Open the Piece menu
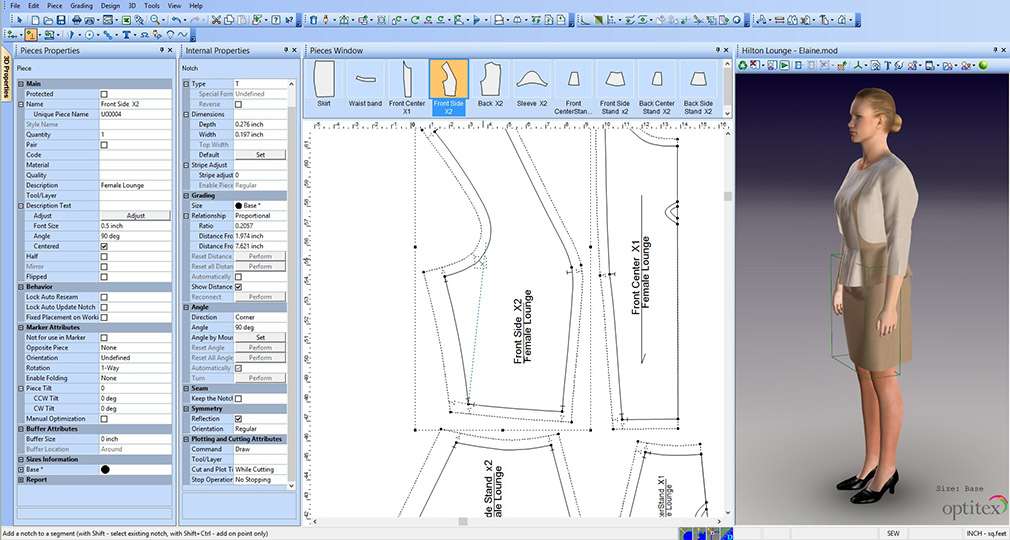The width and height of the screenshot is (1010, 540). tap(55, 5)
